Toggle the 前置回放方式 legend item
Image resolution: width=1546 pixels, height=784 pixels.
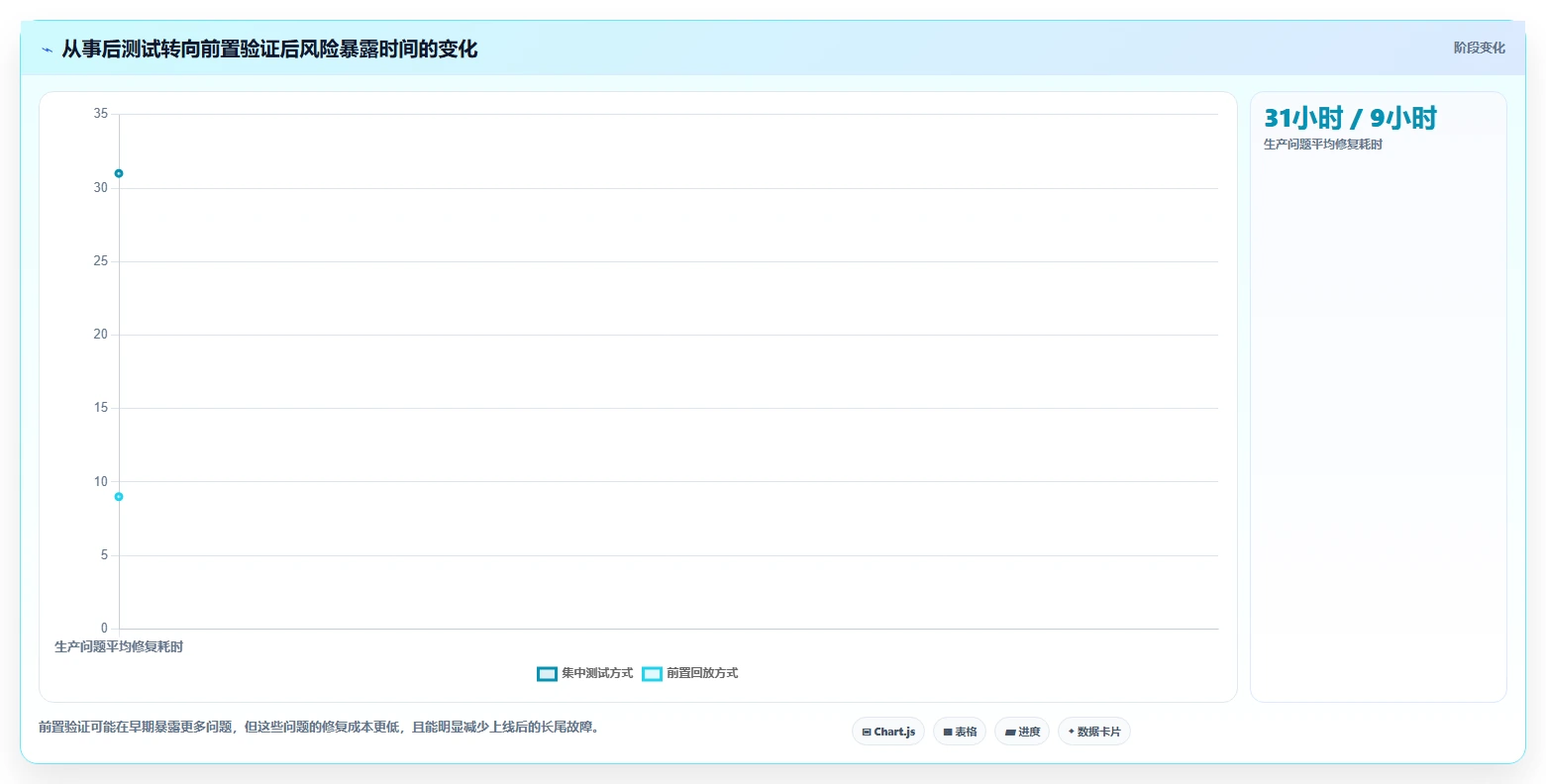click(x=690, y=673)
